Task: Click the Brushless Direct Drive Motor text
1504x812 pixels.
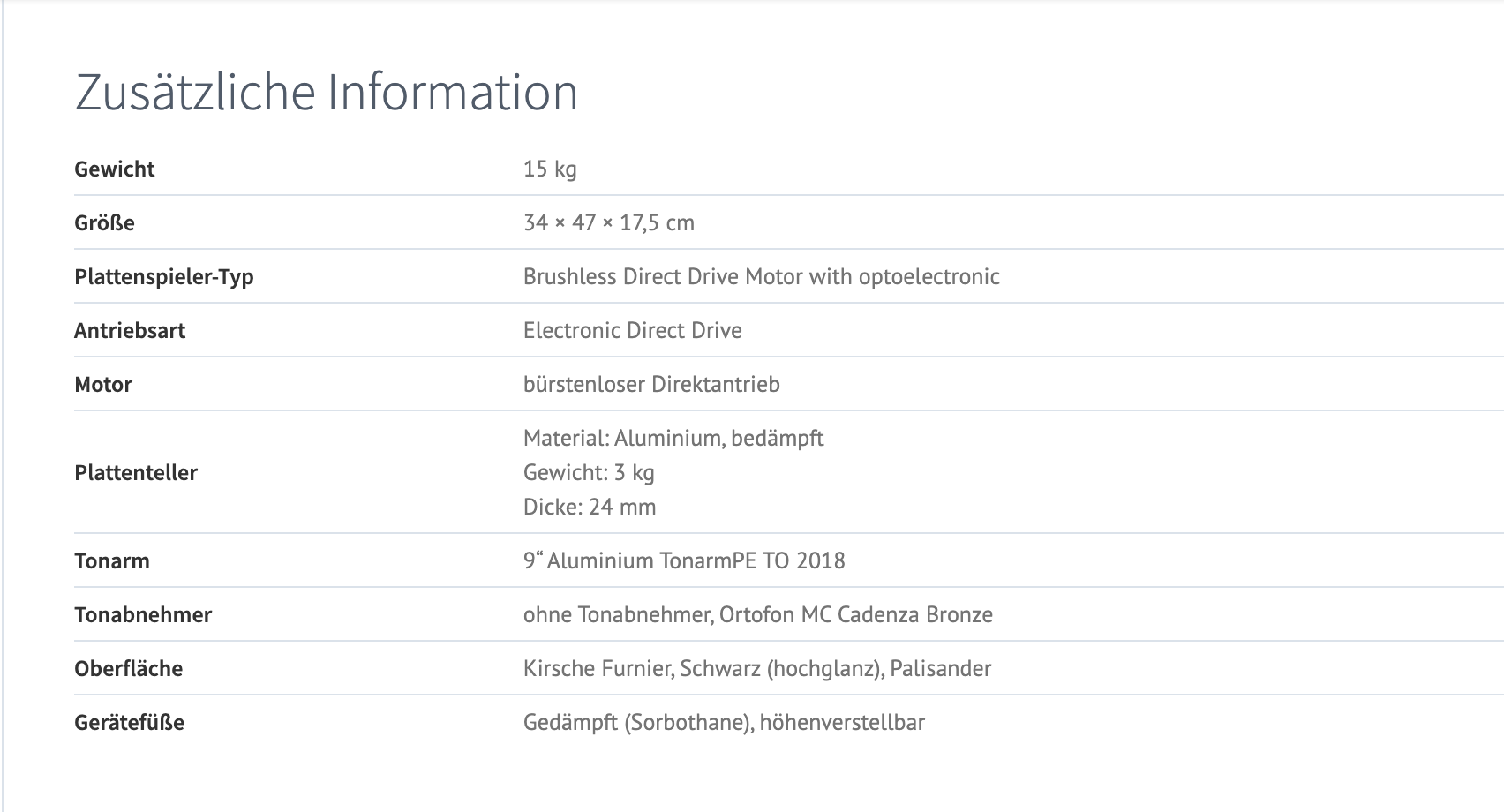Action: (761, 277)
